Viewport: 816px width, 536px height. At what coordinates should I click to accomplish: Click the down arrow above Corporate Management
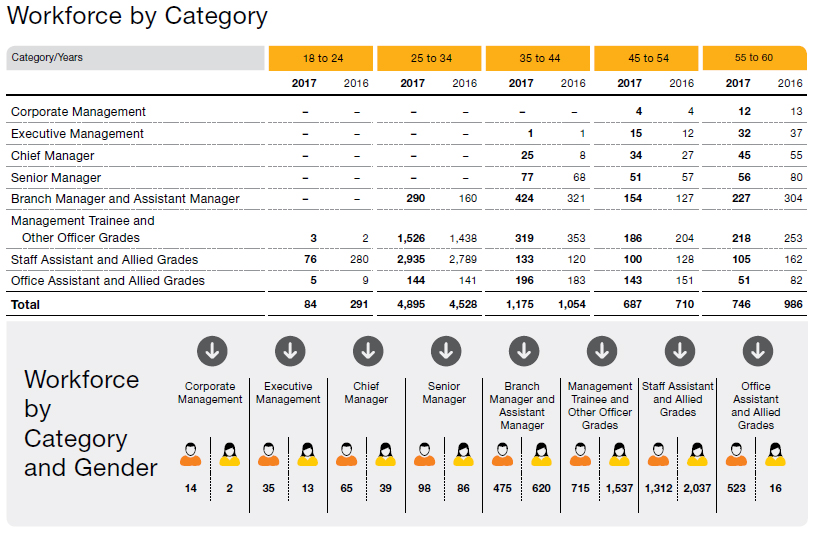[211, 351]
